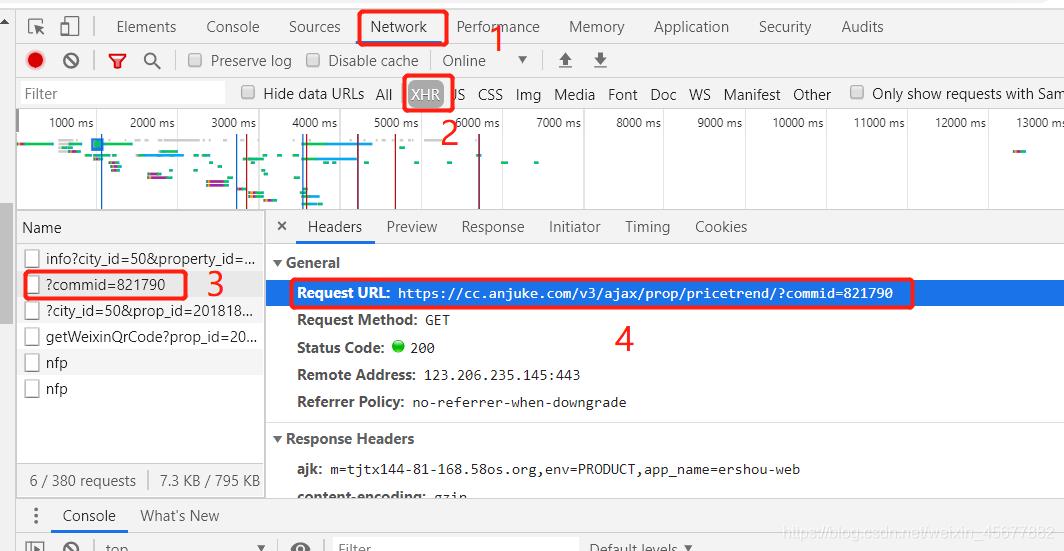Open the Elements panel tab
Viewport: 1064px width, 551px height.
point(147,27)
